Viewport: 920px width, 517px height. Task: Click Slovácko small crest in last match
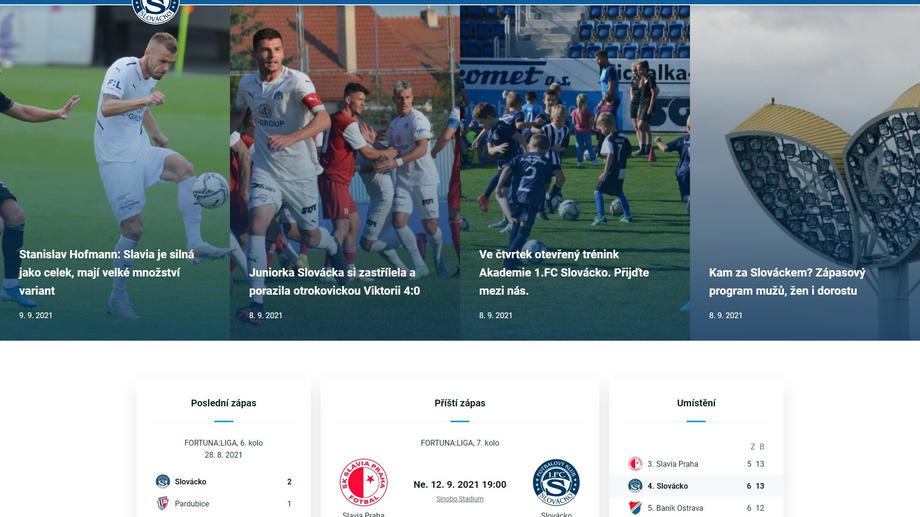(x=163, y=481)
